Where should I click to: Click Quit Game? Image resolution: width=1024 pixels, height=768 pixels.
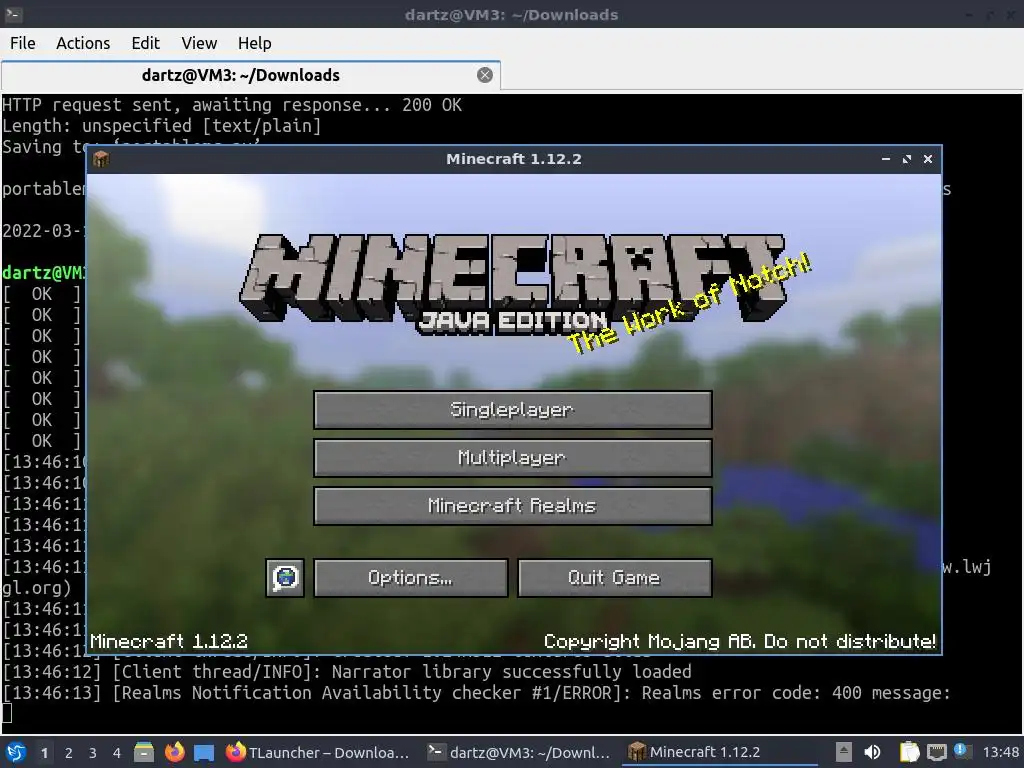(615, 578)
